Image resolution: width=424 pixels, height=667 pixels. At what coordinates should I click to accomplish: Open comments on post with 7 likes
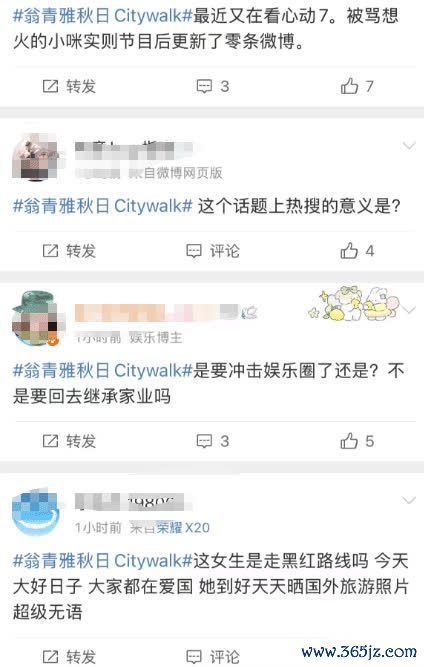[x=213, y=86]
